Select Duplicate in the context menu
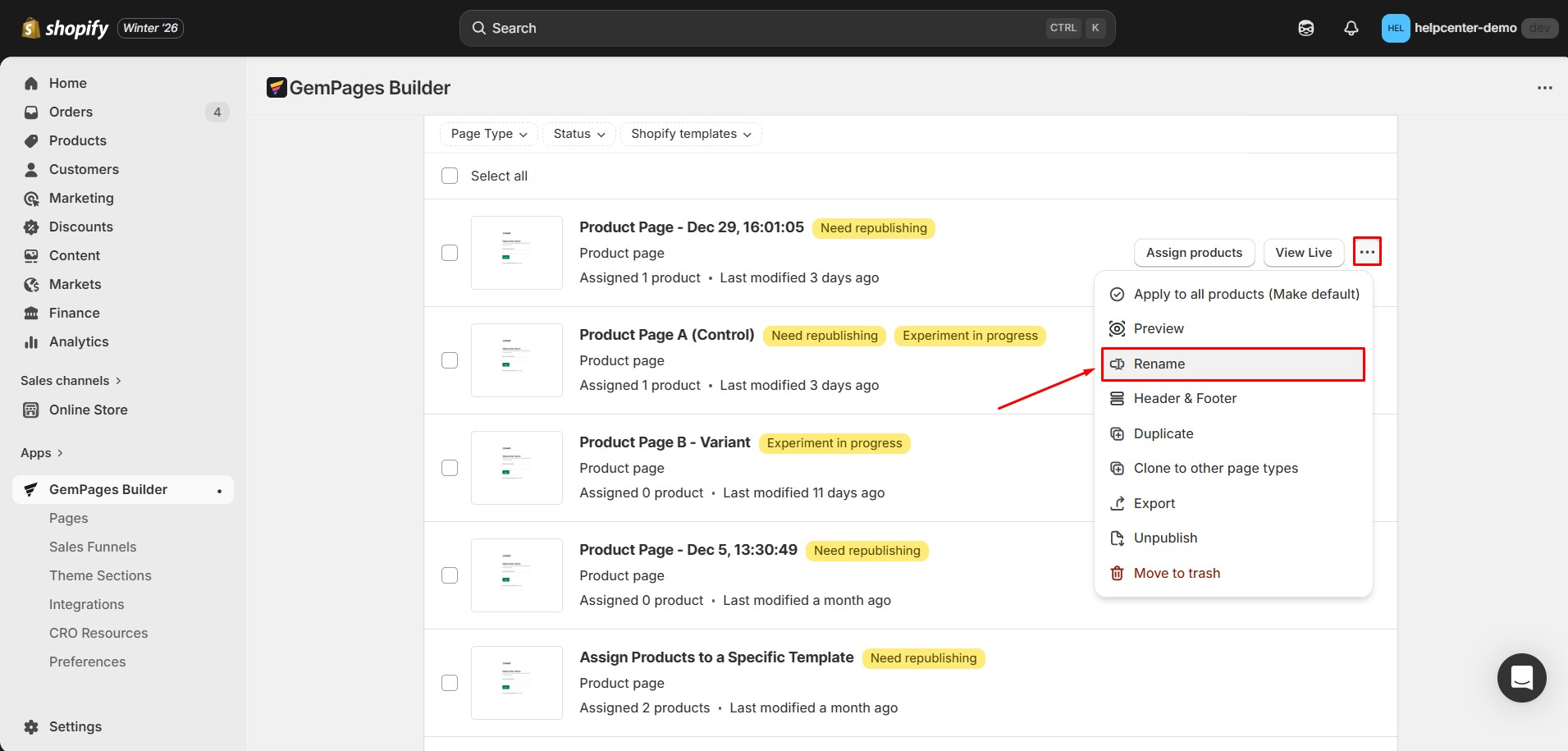Viewport: 1568px width, 751px height. click(x=1163, y=433)
